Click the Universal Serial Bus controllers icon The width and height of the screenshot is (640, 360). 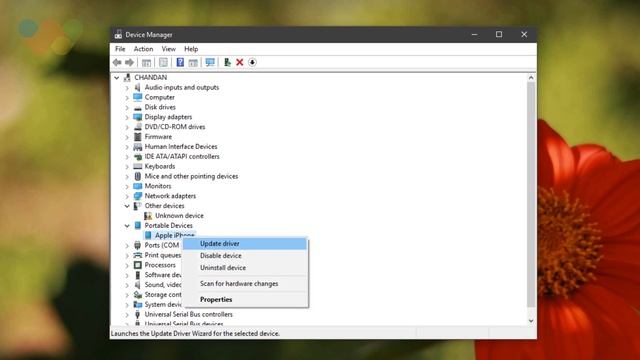pyautogui.click(x=138, y=314)
